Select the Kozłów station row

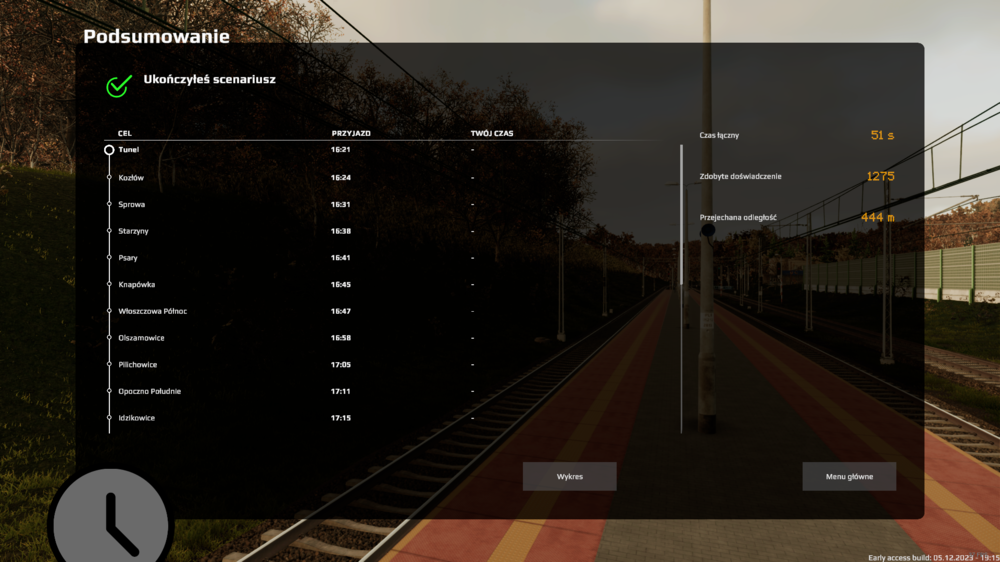point(131,178)
